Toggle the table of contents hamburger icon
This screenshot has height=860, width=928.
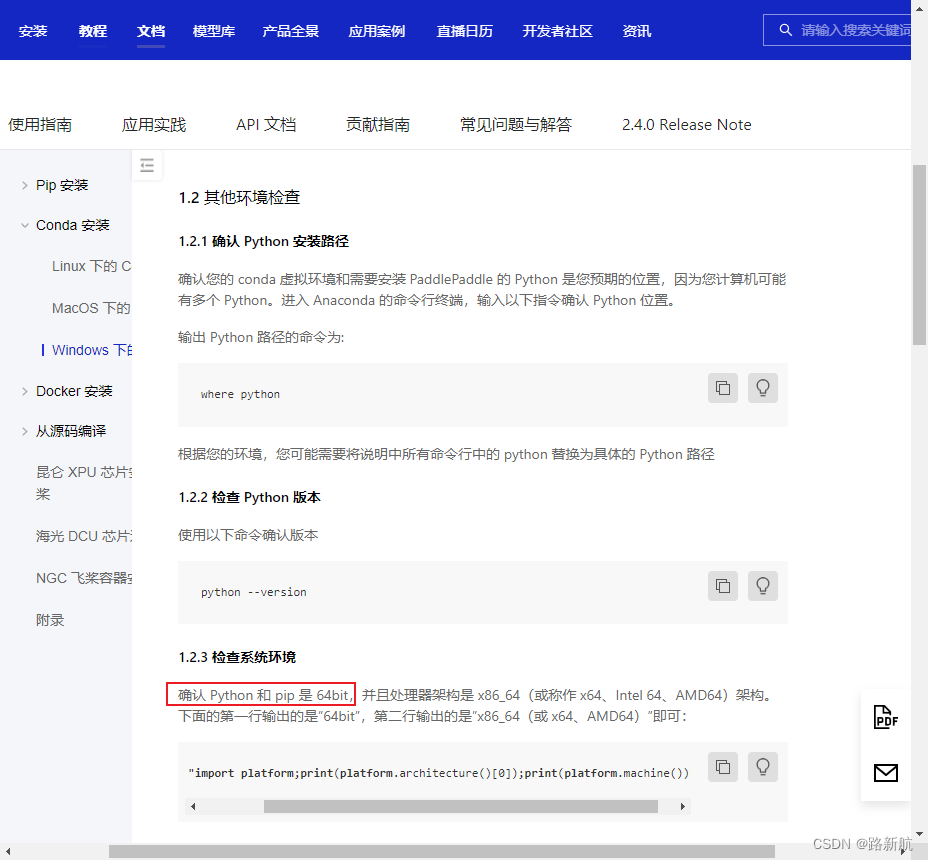tap(148, 165)
